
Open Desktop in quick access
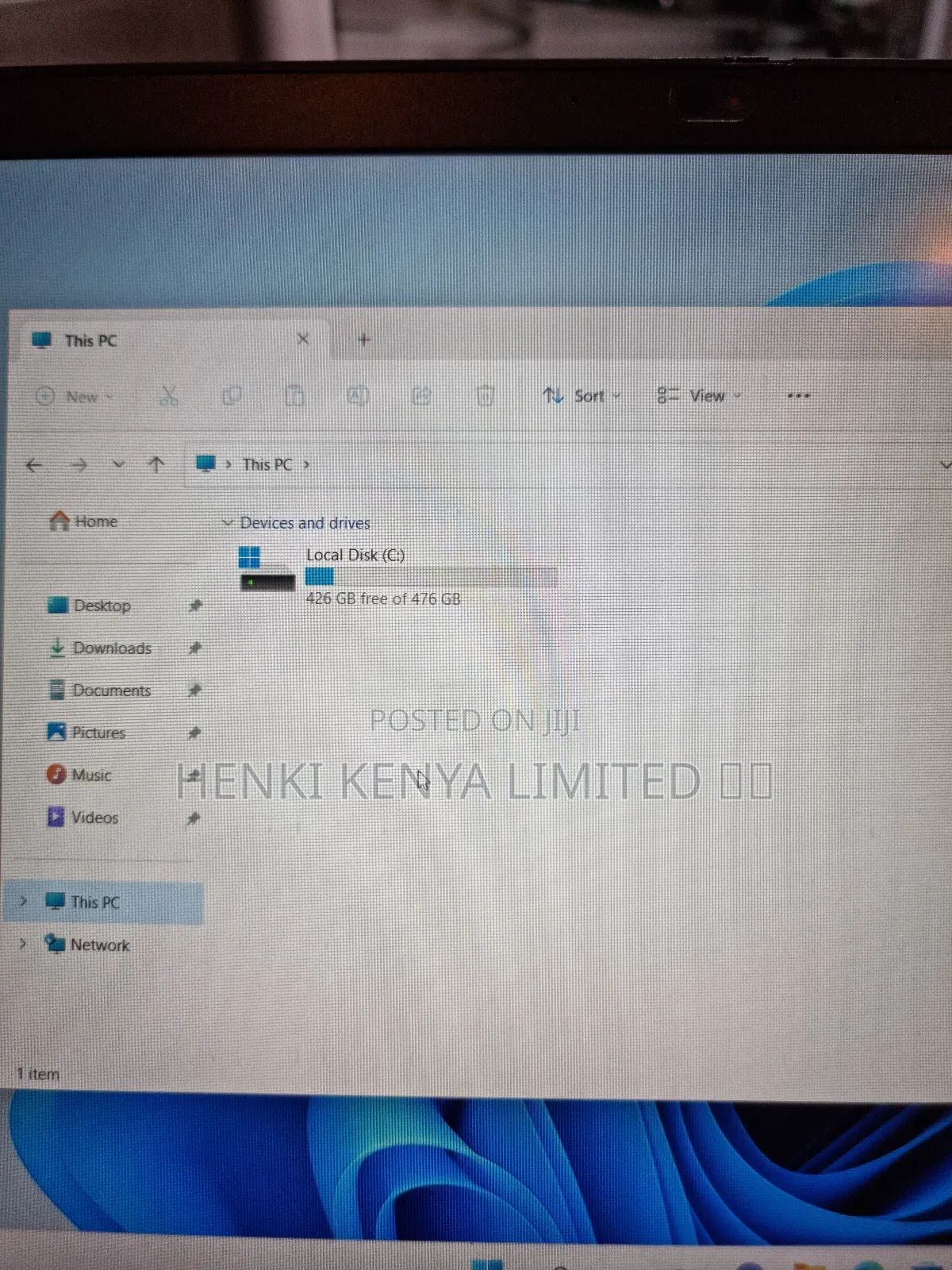[90, 606]
